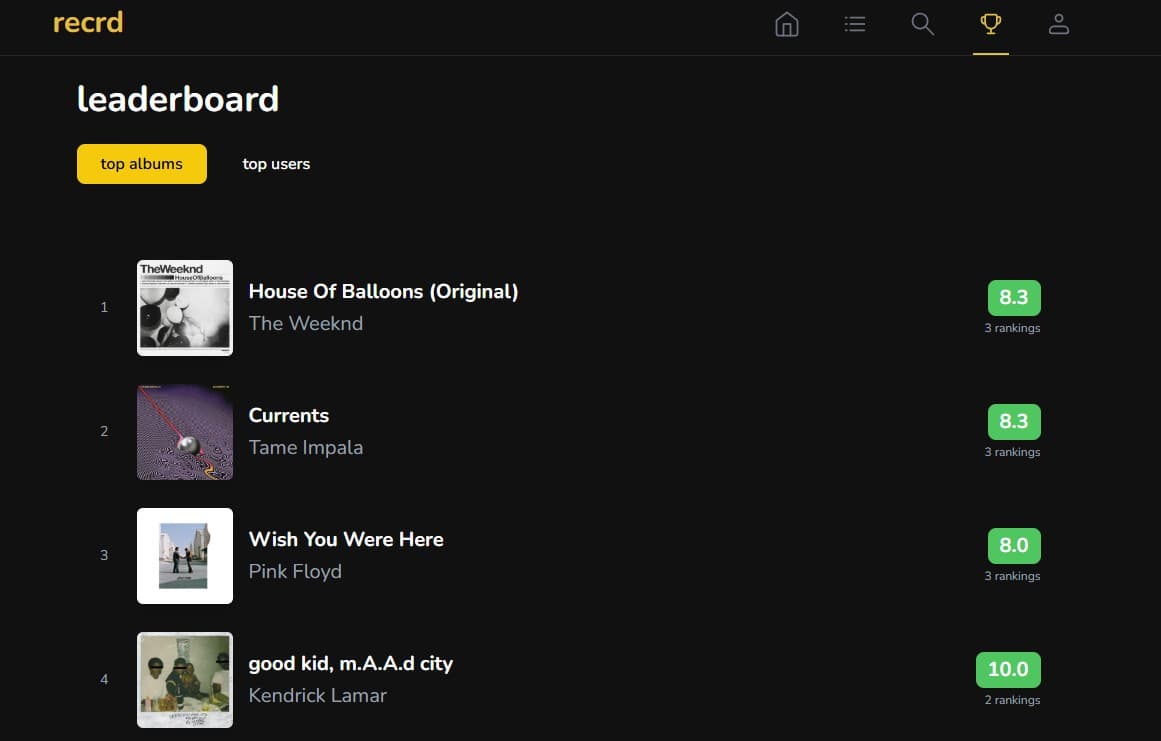Click the 8.0 score for Pink Floyd album
Screen dimensions: 1161x741
pos(1014,546)
